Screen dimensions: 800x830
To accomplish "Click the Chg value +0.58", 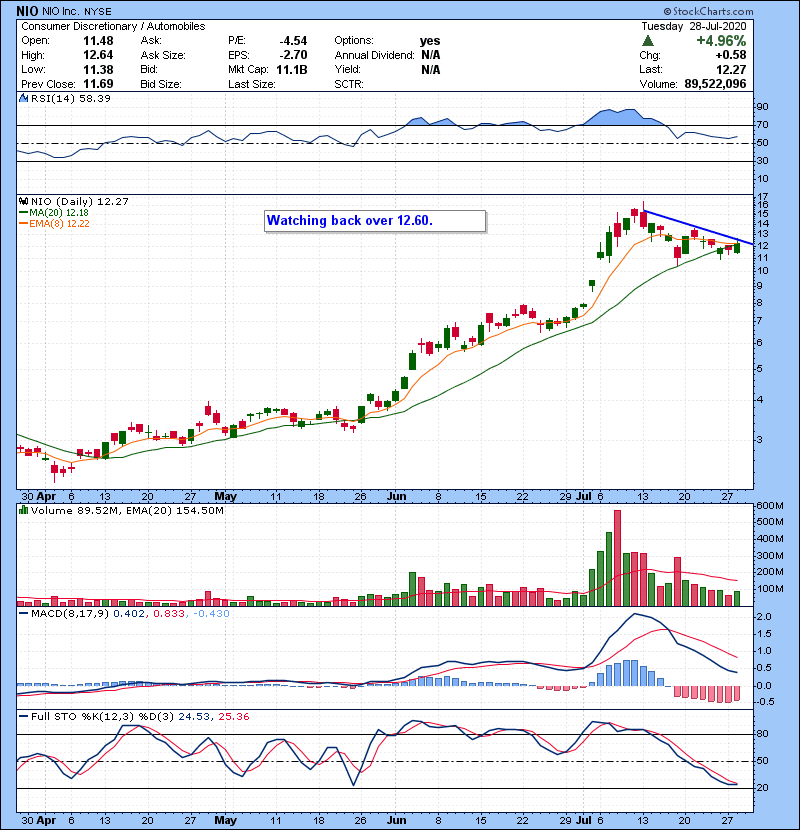I will point(731,55).
